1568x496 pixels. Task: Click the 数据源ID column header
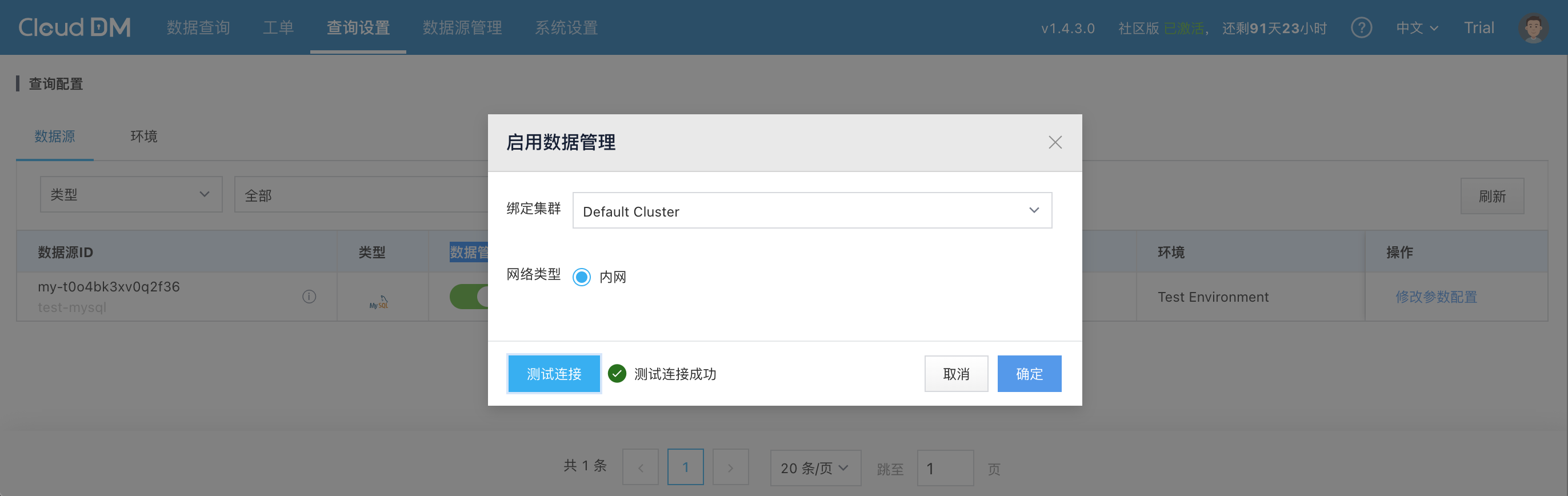click(x=66, y=252)
